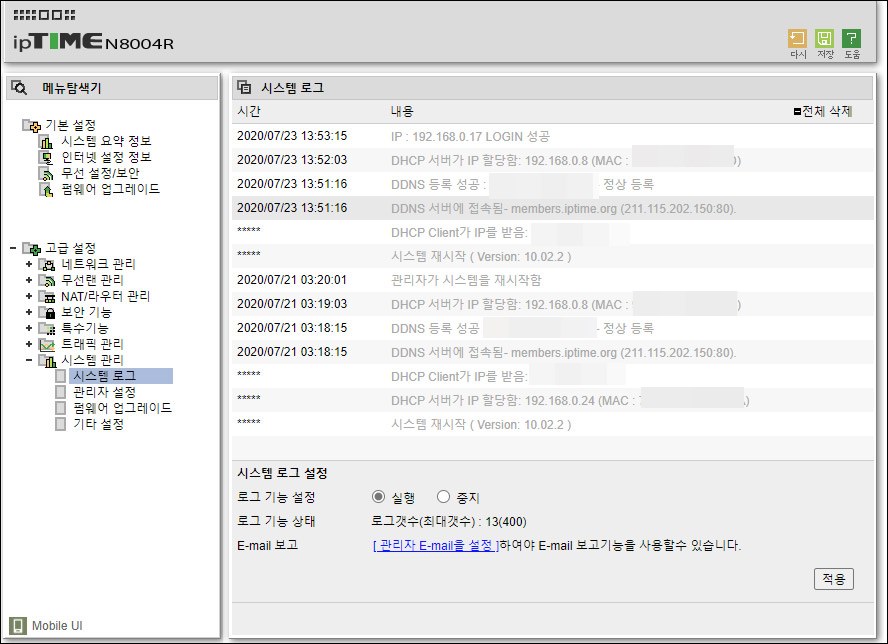Click the 시스템 요약 정보 icon
The height and width of the screenshot is (644, 888).
point(46,141)
